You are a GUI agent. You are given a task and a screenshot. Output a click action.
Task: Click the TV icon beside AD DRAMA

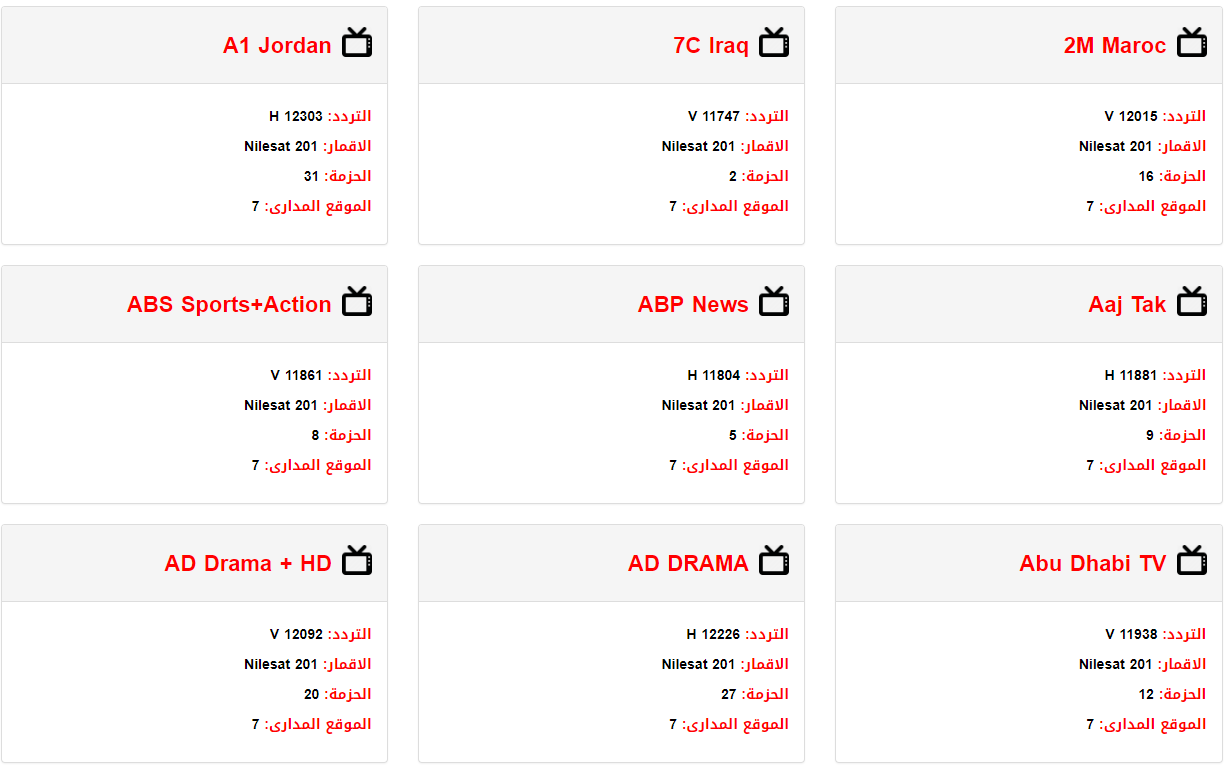coord(774,561)
